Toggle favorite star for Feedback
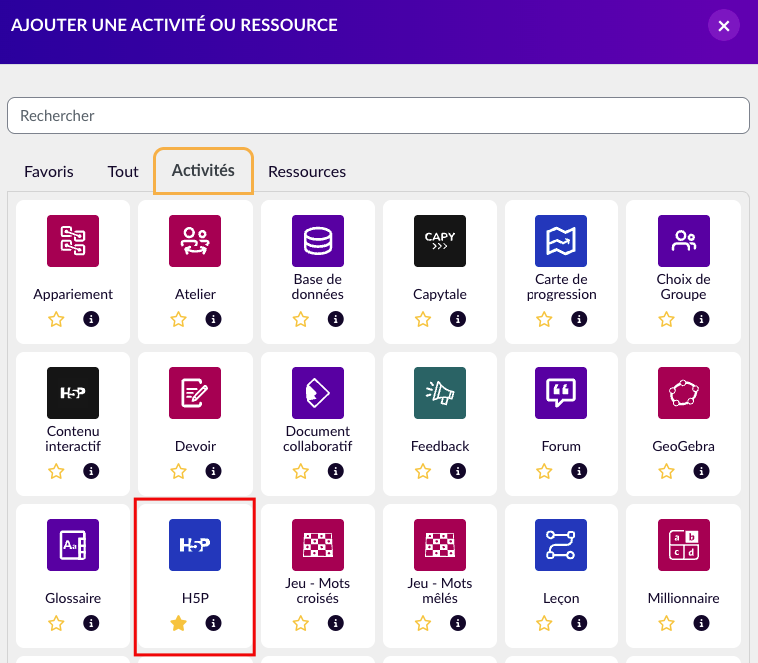The height and width of the screenshot is (663, 758). pyautogui.click(x=423, y=471)
